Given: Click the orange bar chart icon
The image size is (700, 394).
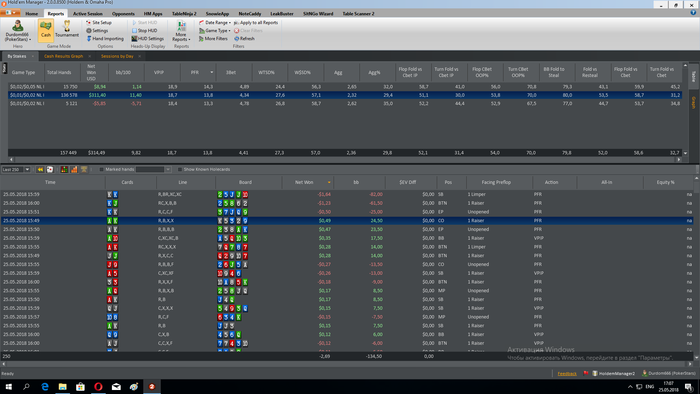Looking at the screenshot, I should point(74,170).
